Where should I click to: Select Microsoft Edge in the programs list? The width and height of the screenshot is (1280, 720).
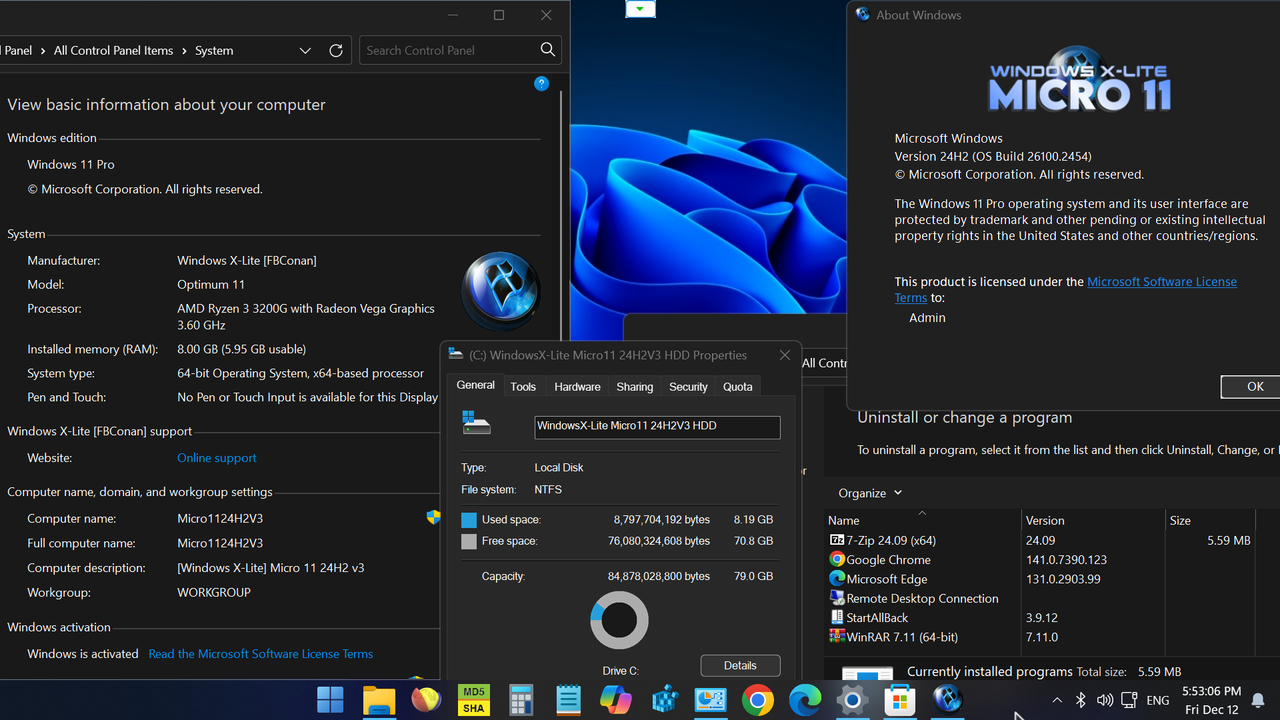click(886, 578)
